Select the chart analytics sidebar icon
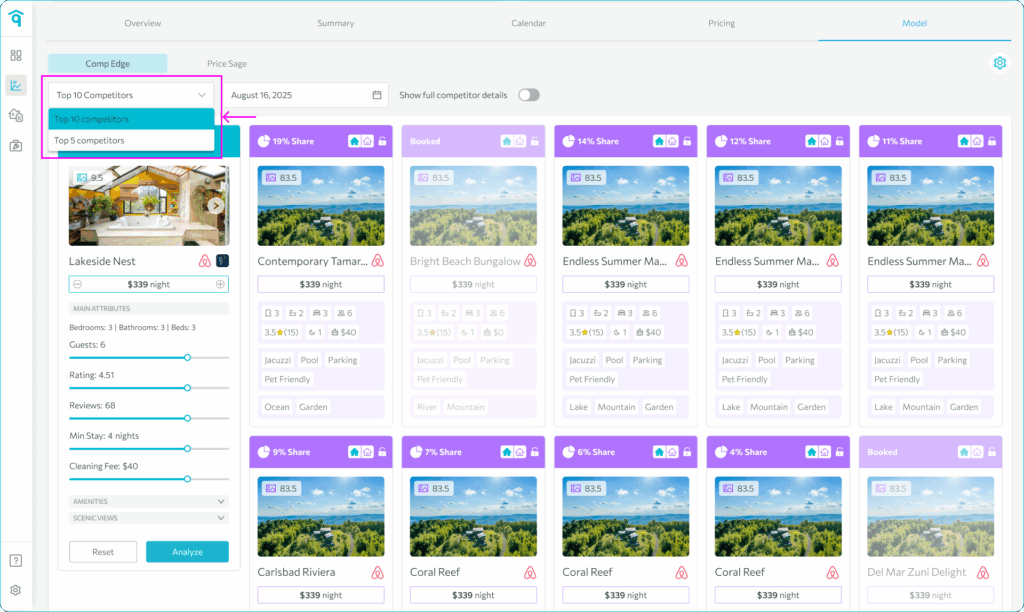Screen dimensions: 1024x612 coord(16,85)
